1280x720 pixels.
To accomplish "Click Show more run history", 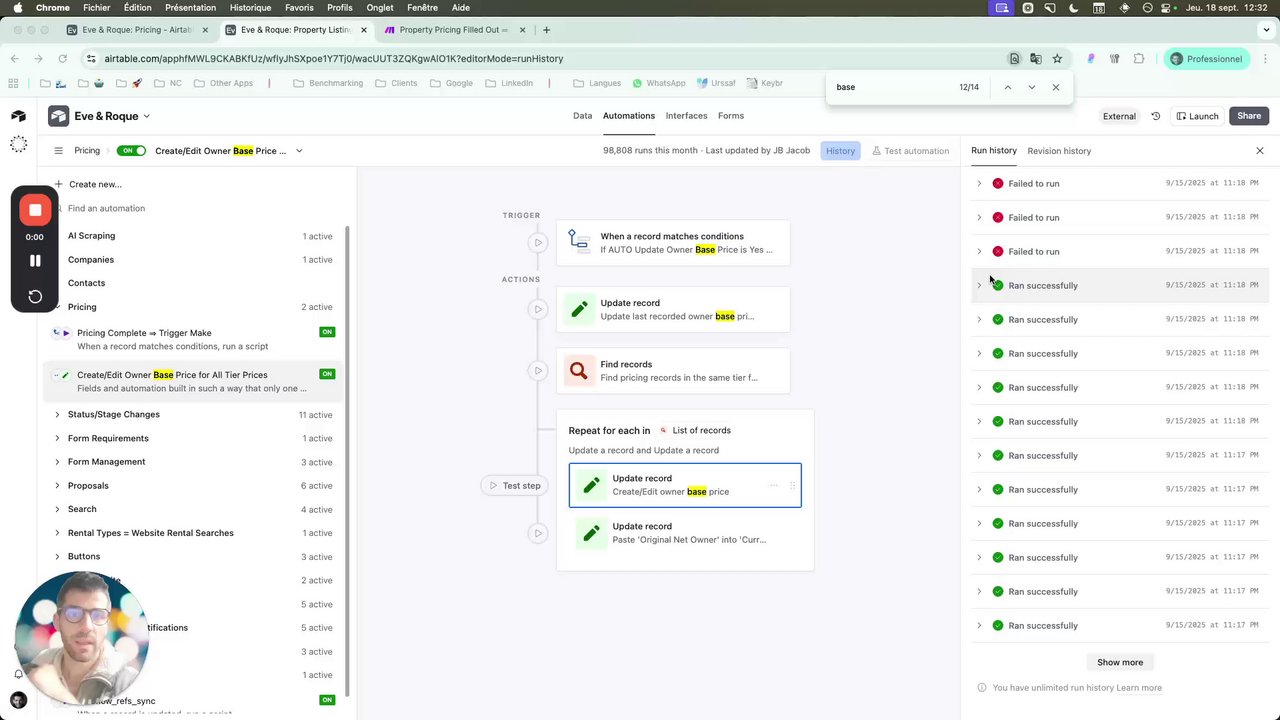I will tap(1120, 662).
